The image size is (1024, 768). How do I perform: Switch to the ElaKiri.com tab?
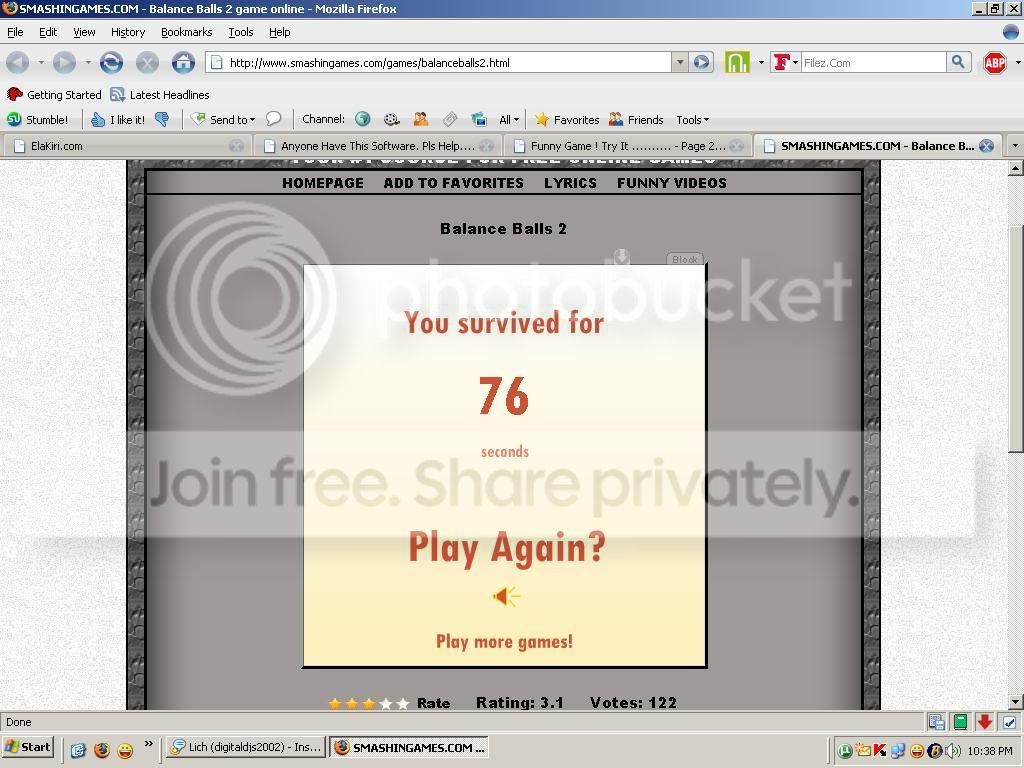tap(126, 146)
